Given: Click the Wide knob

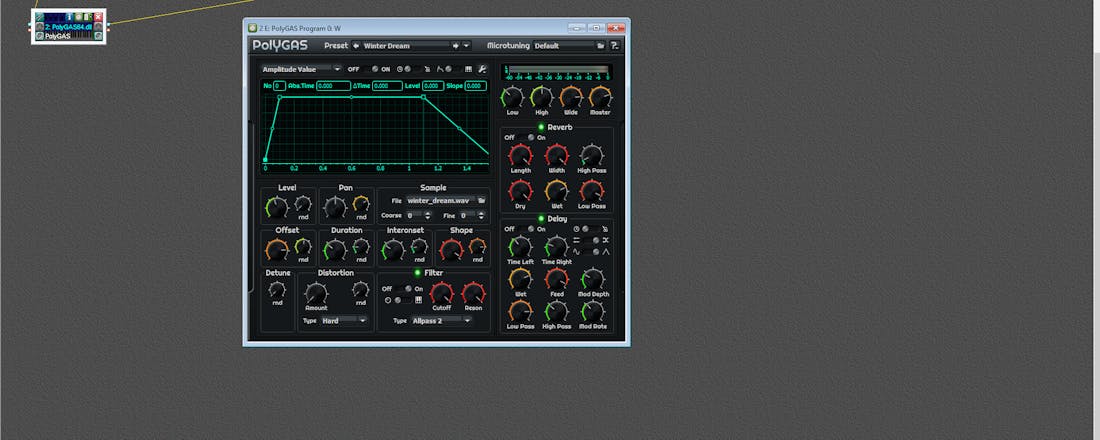Looking at the screenshot, I should [571, 97].
